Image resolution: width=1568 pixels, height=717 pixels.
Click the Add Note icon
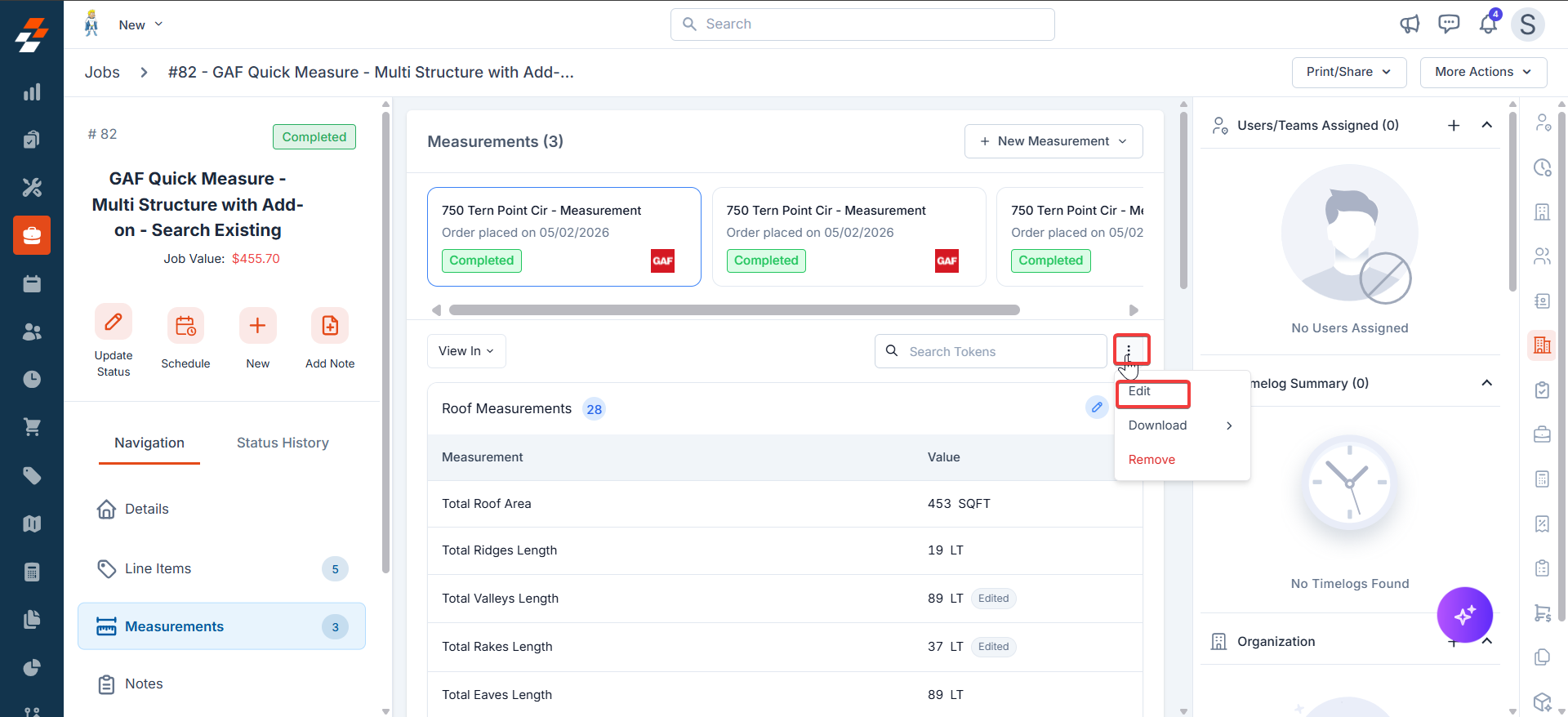pyautogui.click(x=330, y=326)
